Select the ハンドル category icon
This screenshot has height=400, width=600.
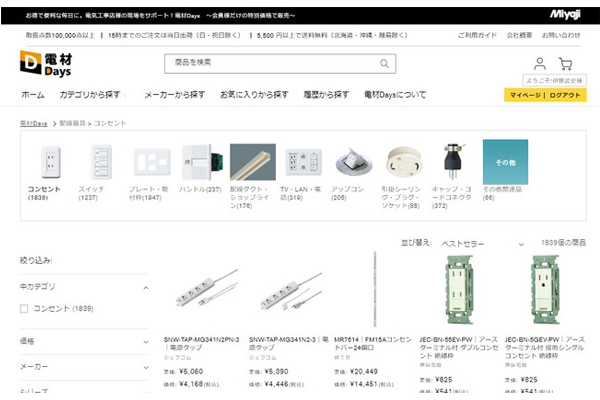coord(198,160)
